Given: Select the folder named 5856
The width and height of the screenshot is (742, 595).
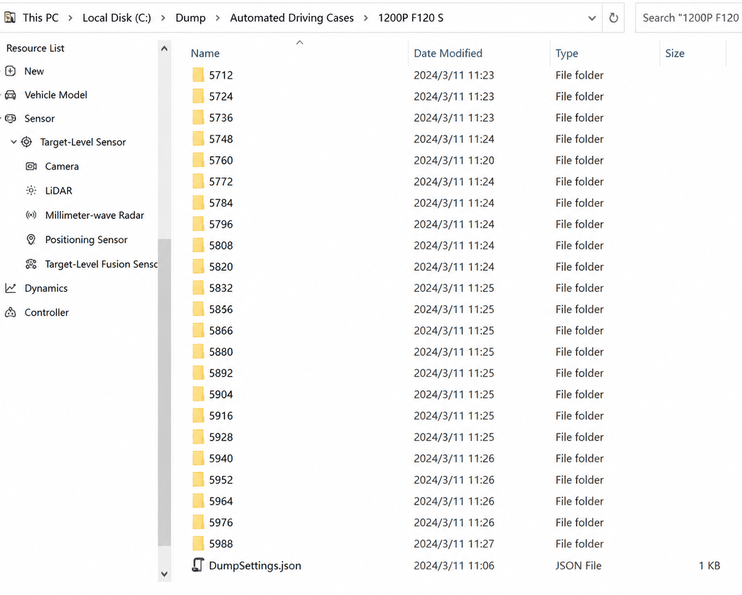Looking at the screenshot, I should point(221,310).
